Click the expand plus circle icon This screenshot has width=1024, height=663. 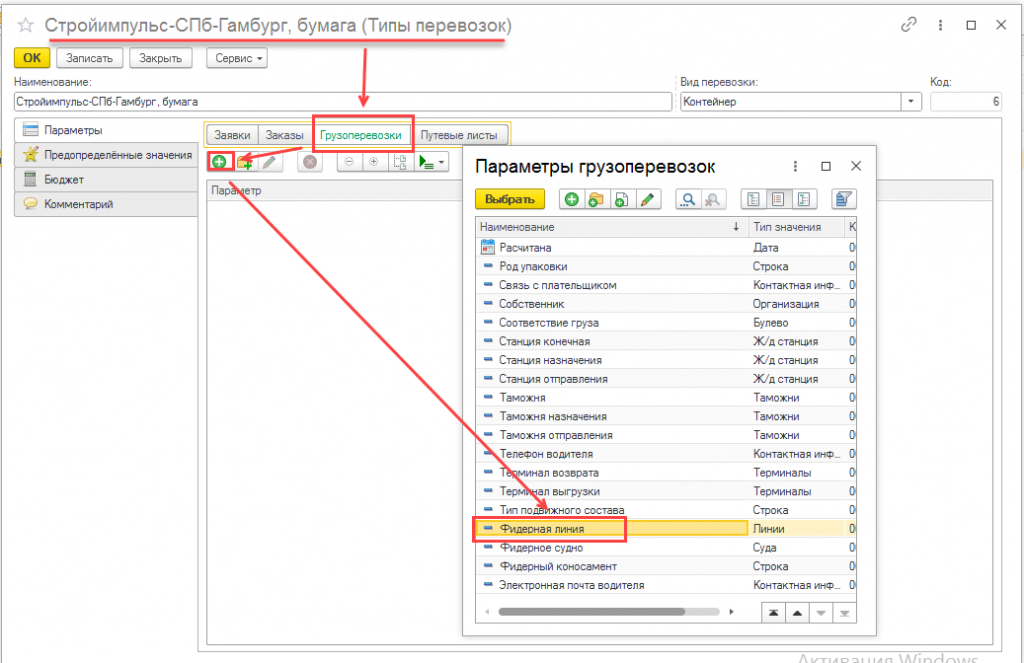[x=374, y=161]
